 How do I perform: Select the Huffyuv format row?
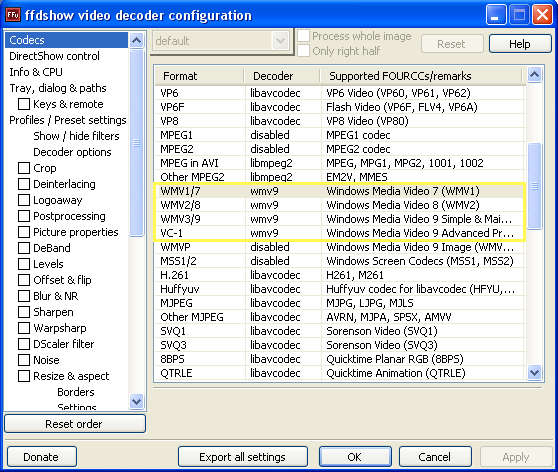pyautogui.click(x=340, y=289)
